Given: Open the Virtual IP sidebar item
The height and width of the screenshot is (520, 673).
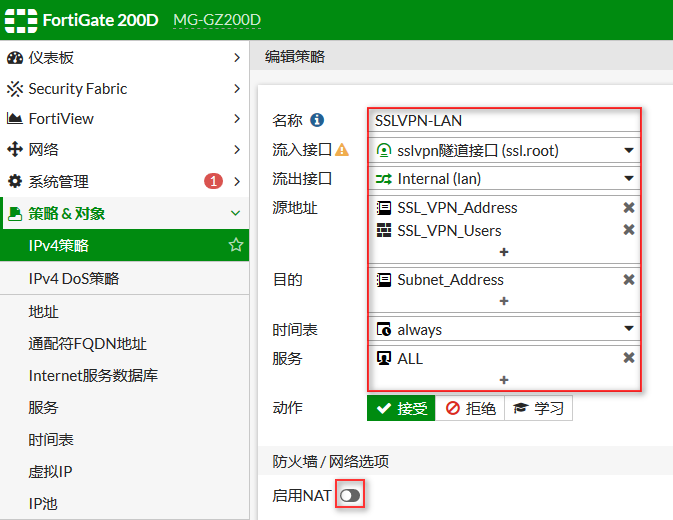Looking at the screenshot, I should (x=124, y=472).
